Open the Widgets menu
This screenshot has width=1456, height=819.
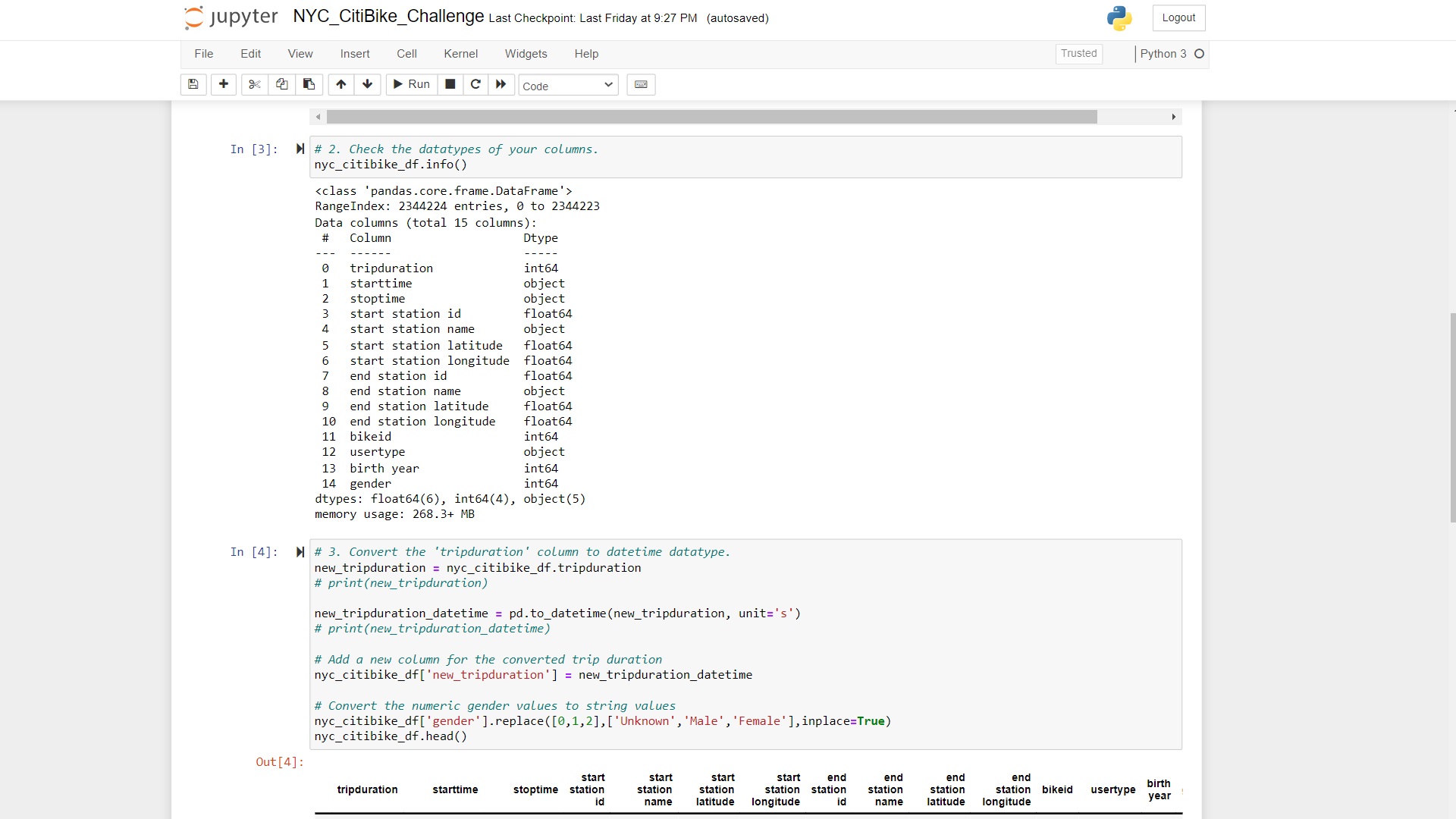[526, 54]
